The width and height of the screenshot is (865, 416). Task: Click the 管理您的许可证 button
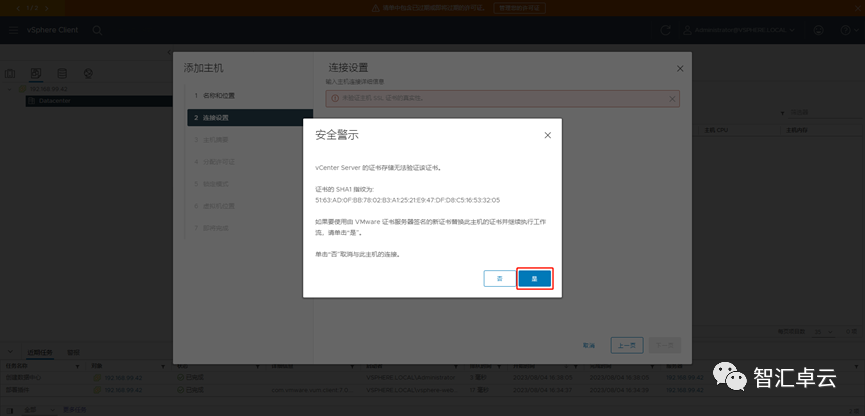pyautogui.click(x=519, y=8)
